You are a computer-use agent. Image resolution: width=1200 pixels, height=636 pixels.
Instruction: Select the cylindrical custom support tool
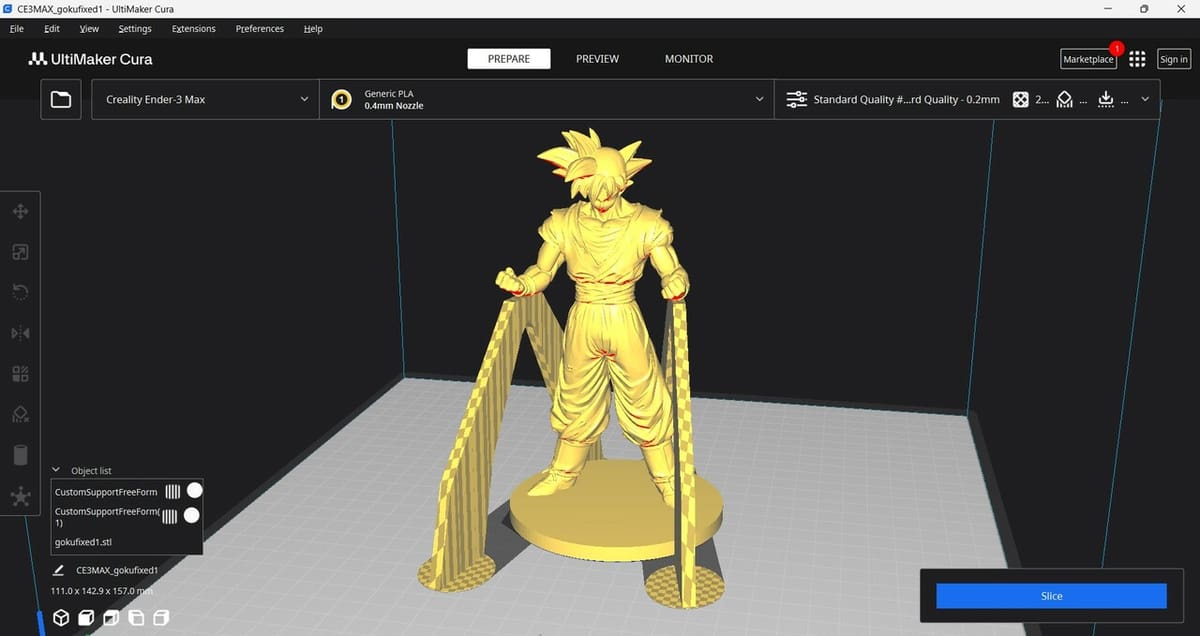coord(20,455)
